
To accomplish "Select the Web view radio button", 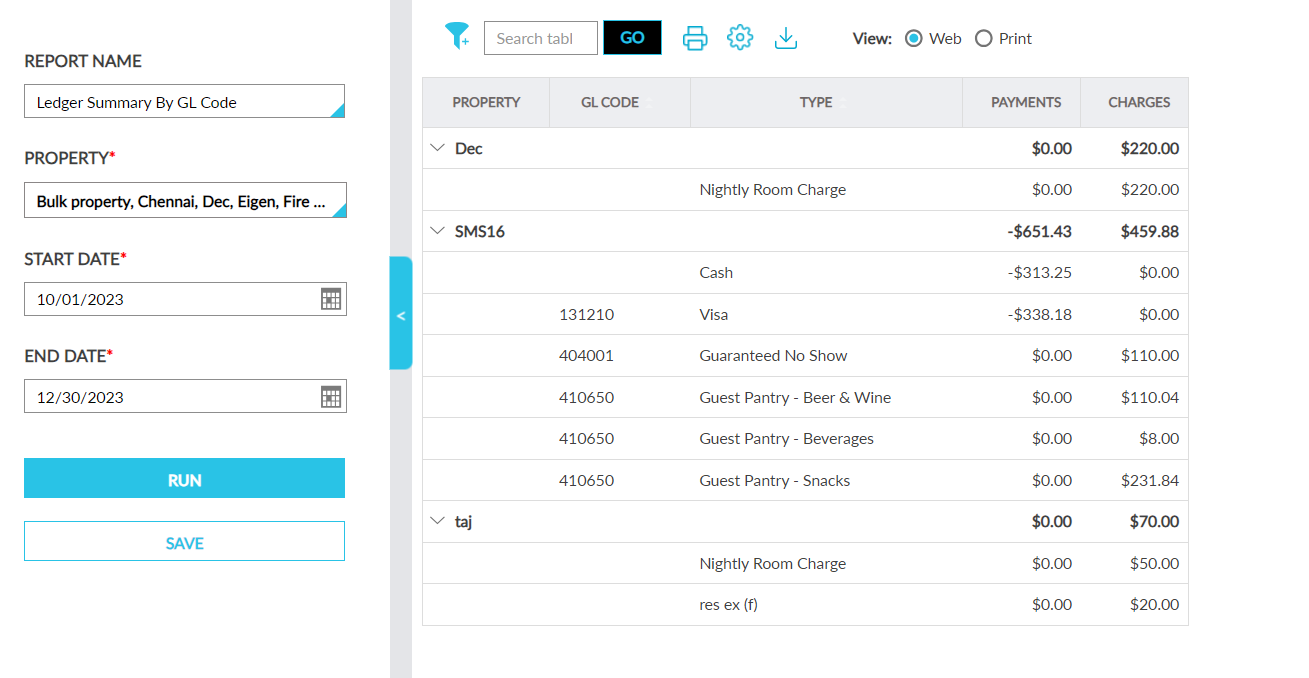I will pos(913,38).
